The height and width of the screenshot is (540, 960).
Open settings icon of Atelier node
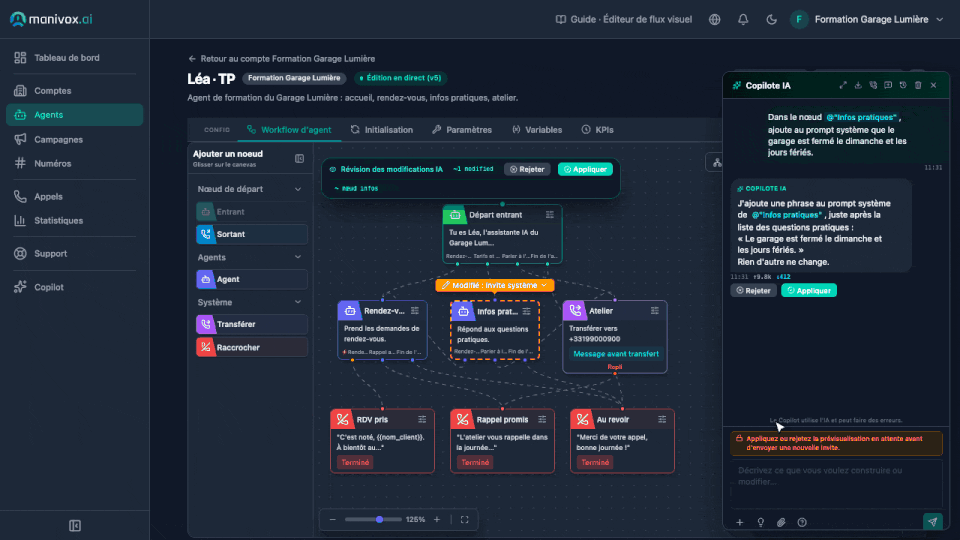click(x=654, y=311)
